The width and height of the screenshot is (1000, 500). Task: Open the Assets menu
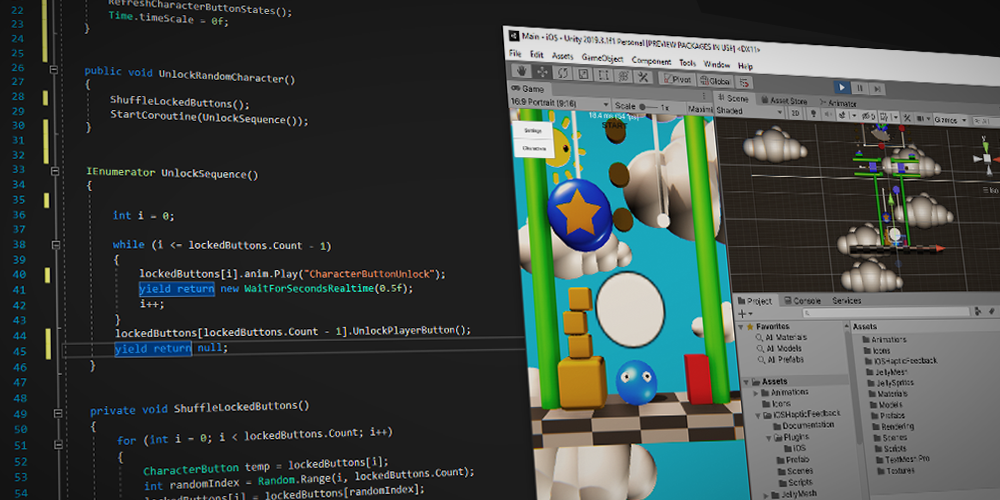click(x=562, y=56)
